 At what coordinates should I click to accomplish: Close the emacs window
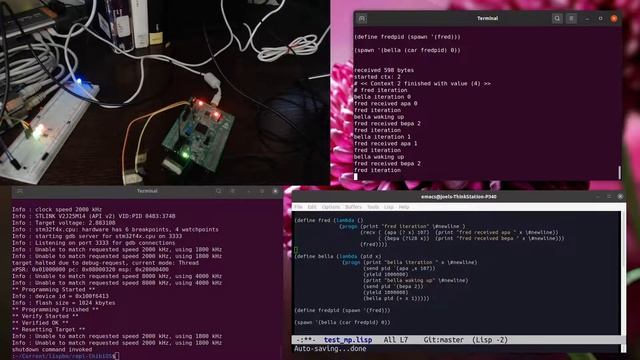click(620, 196)
